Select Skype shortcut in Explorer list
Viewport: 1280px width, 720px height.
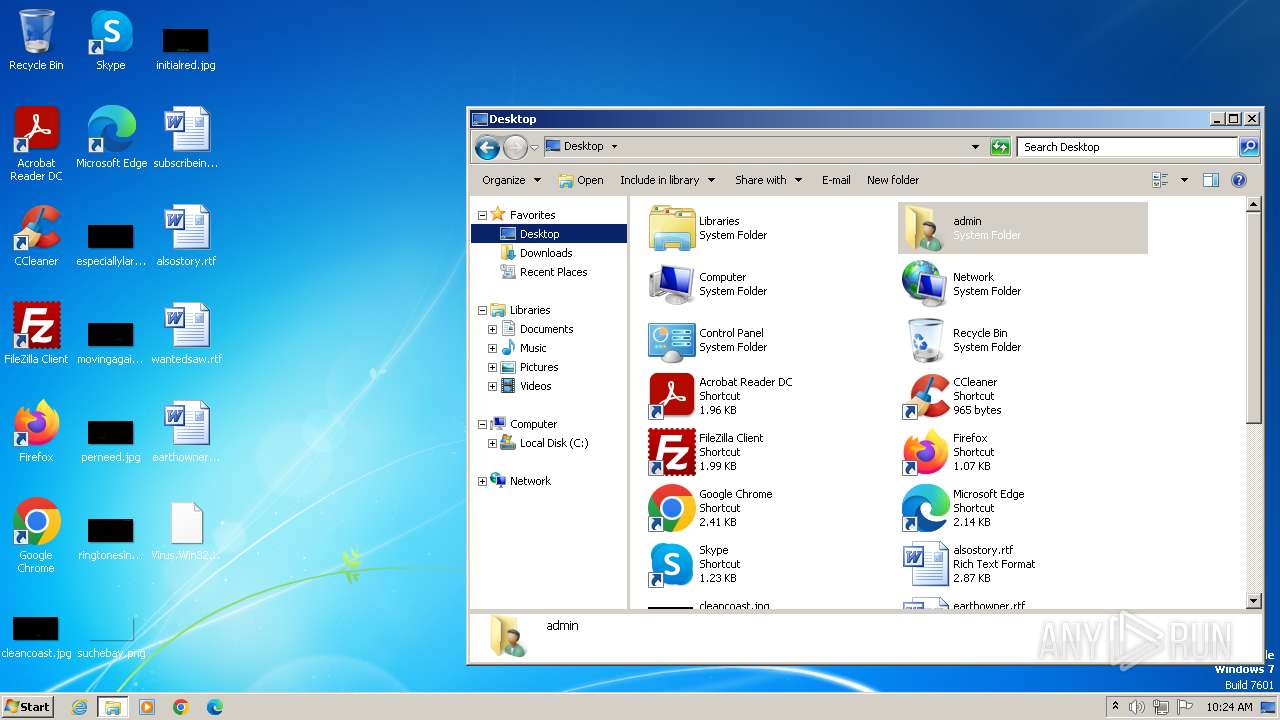(x=771, y=564)
